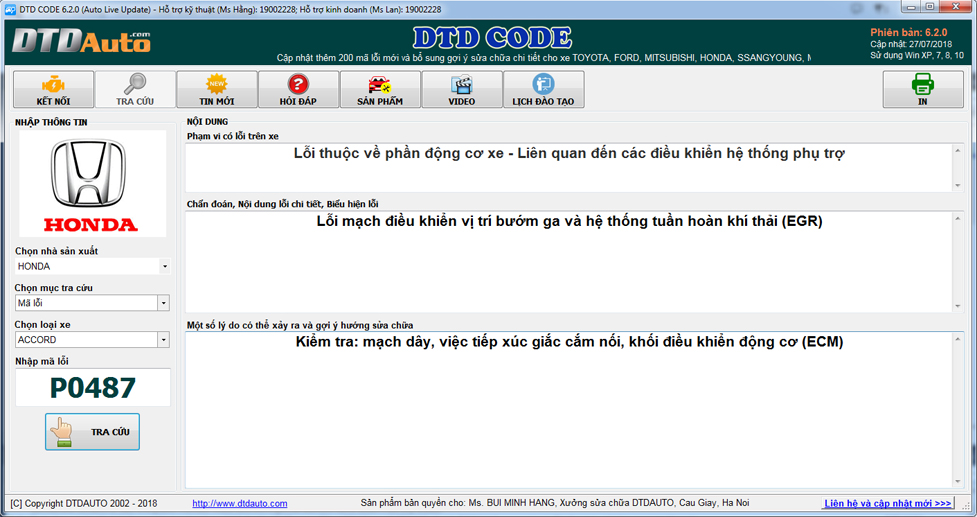Viewport: 977px width, 517px height.
Task: Open the Mã lỗi lookup category dropdown
Action: tap(92, 303)
